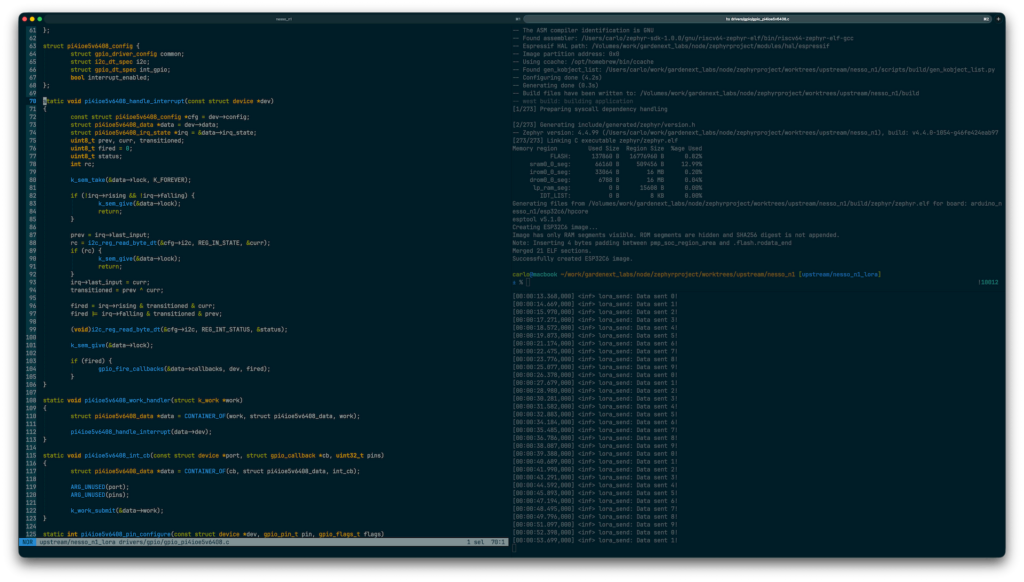Screen dimensions: 1024x582
Task: Click pi4ioe5v6408_pin_configure definition on line 125
Action: pos(214,534)
